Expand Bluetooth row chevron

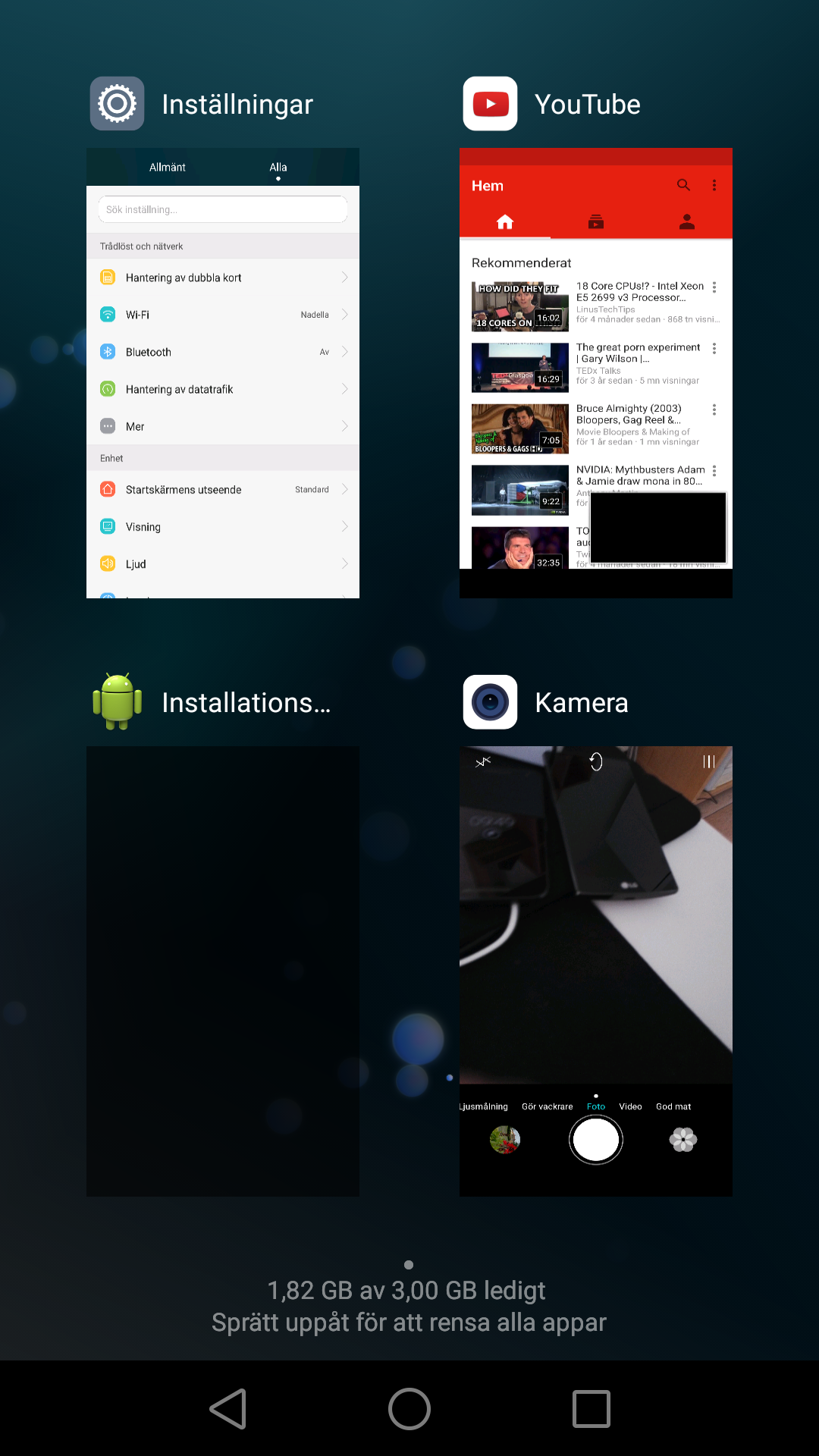(344, 352)
